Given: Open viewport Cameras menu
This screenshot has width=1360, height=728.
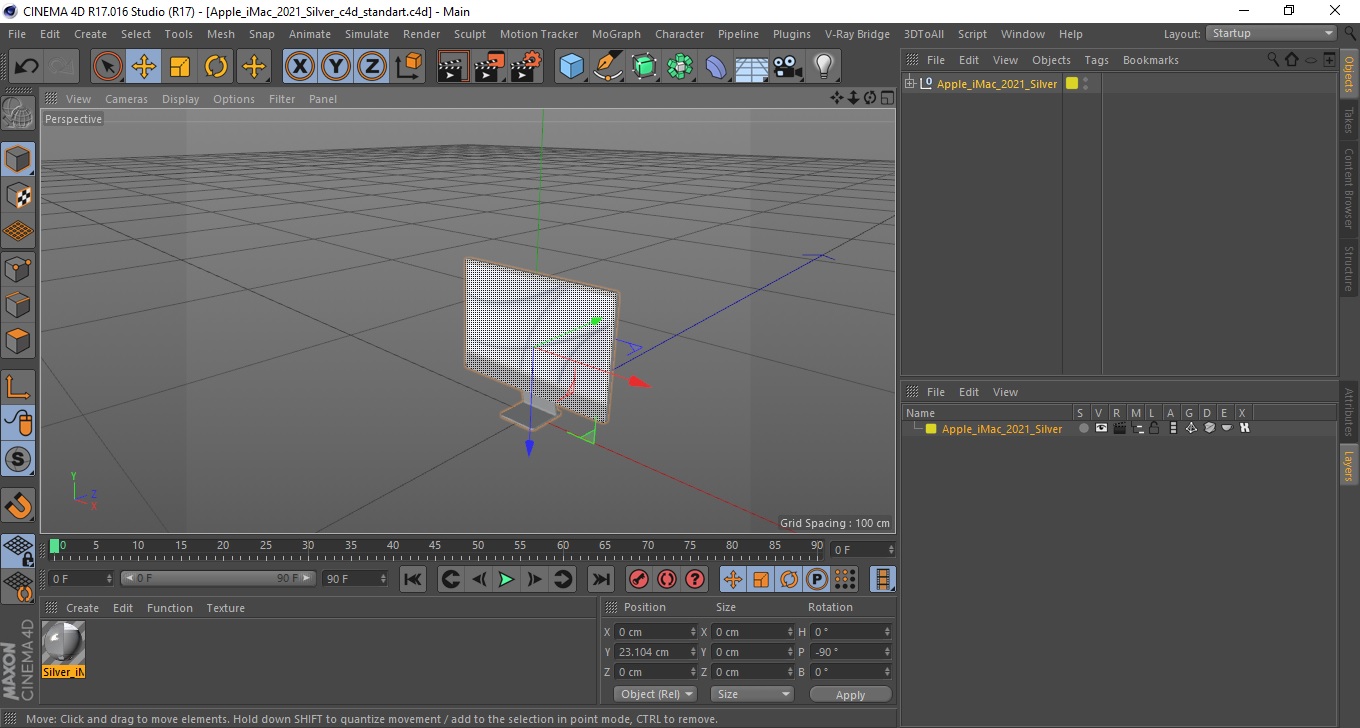Looking at the screenshot, I should 126,99.
